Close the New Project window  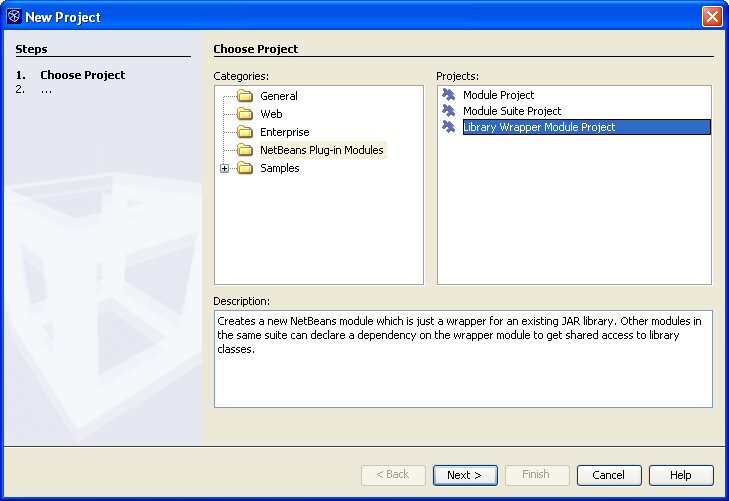coord(712,17)
